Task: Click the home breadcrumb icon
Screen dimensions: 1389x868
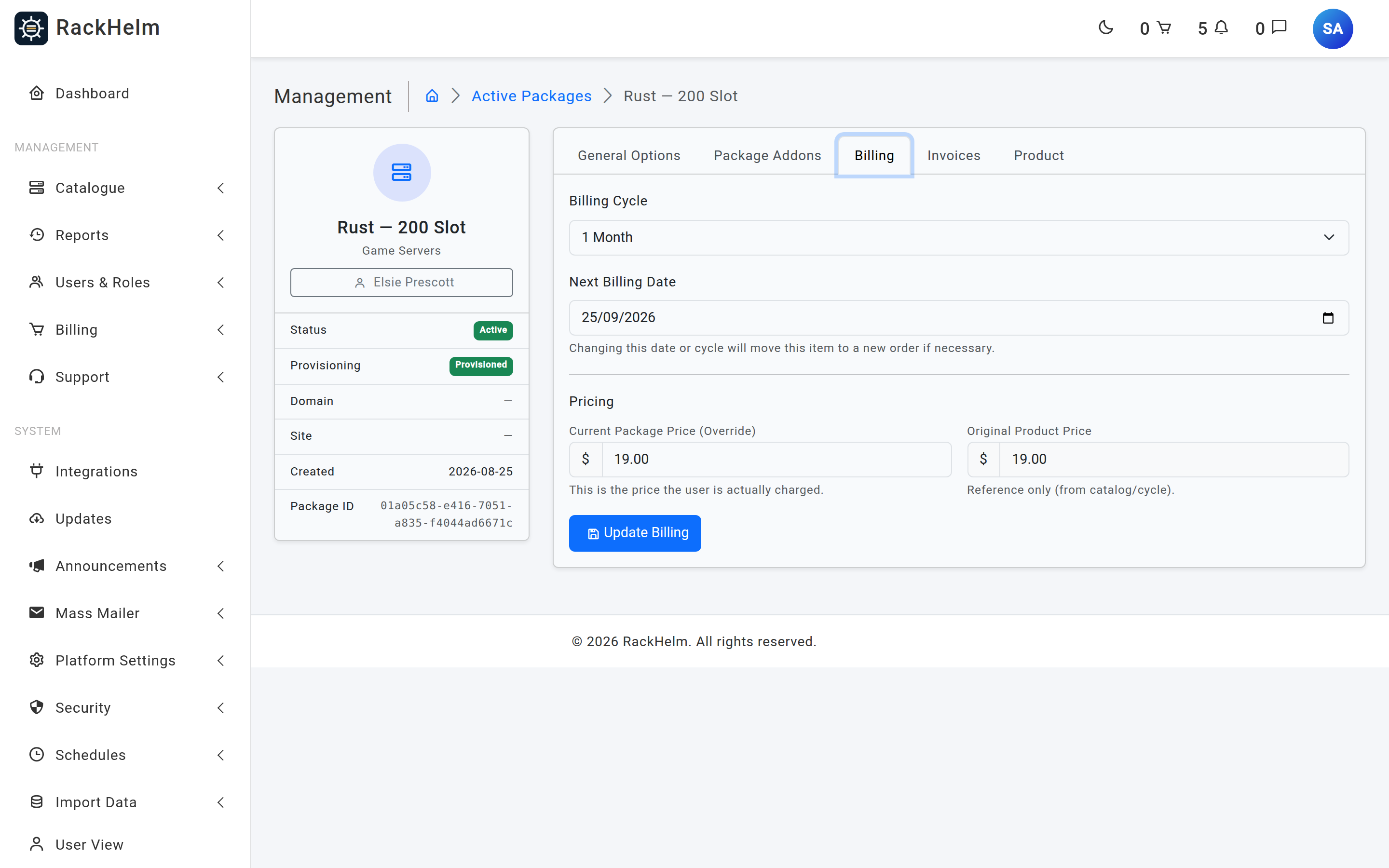Action: pos(432,96)
